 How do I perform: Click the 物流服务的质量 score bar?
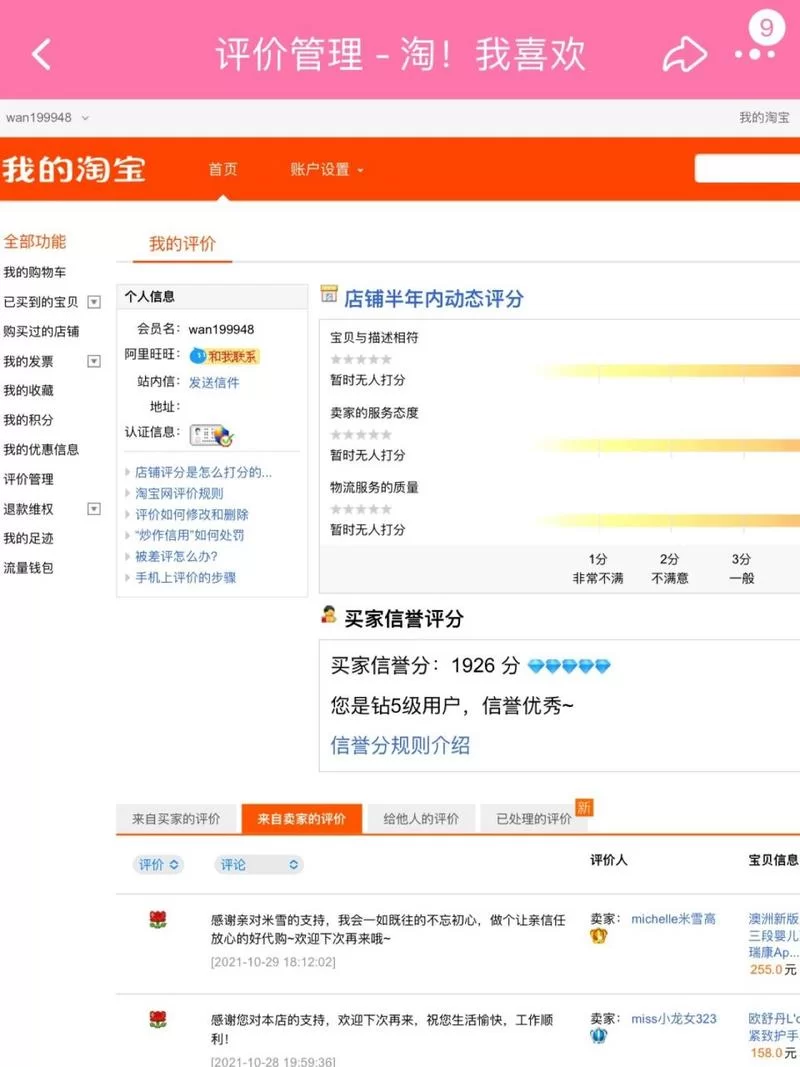coord(667,521)
